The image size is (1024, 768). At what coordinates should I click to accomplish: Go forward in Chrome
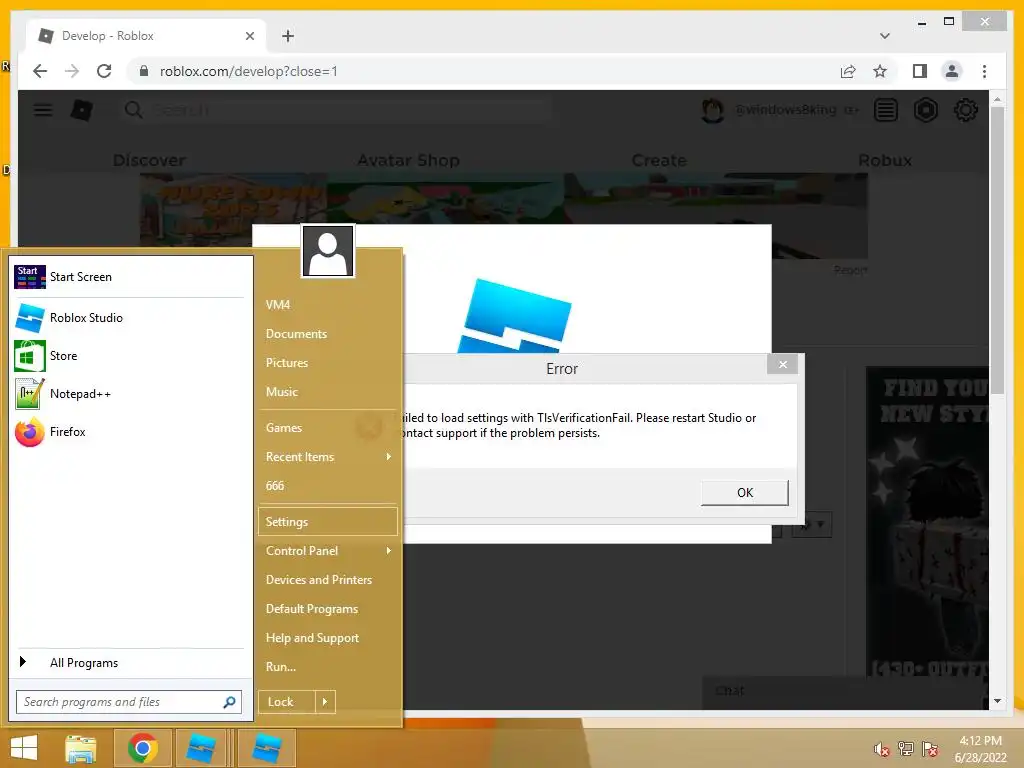coord(72,71)
